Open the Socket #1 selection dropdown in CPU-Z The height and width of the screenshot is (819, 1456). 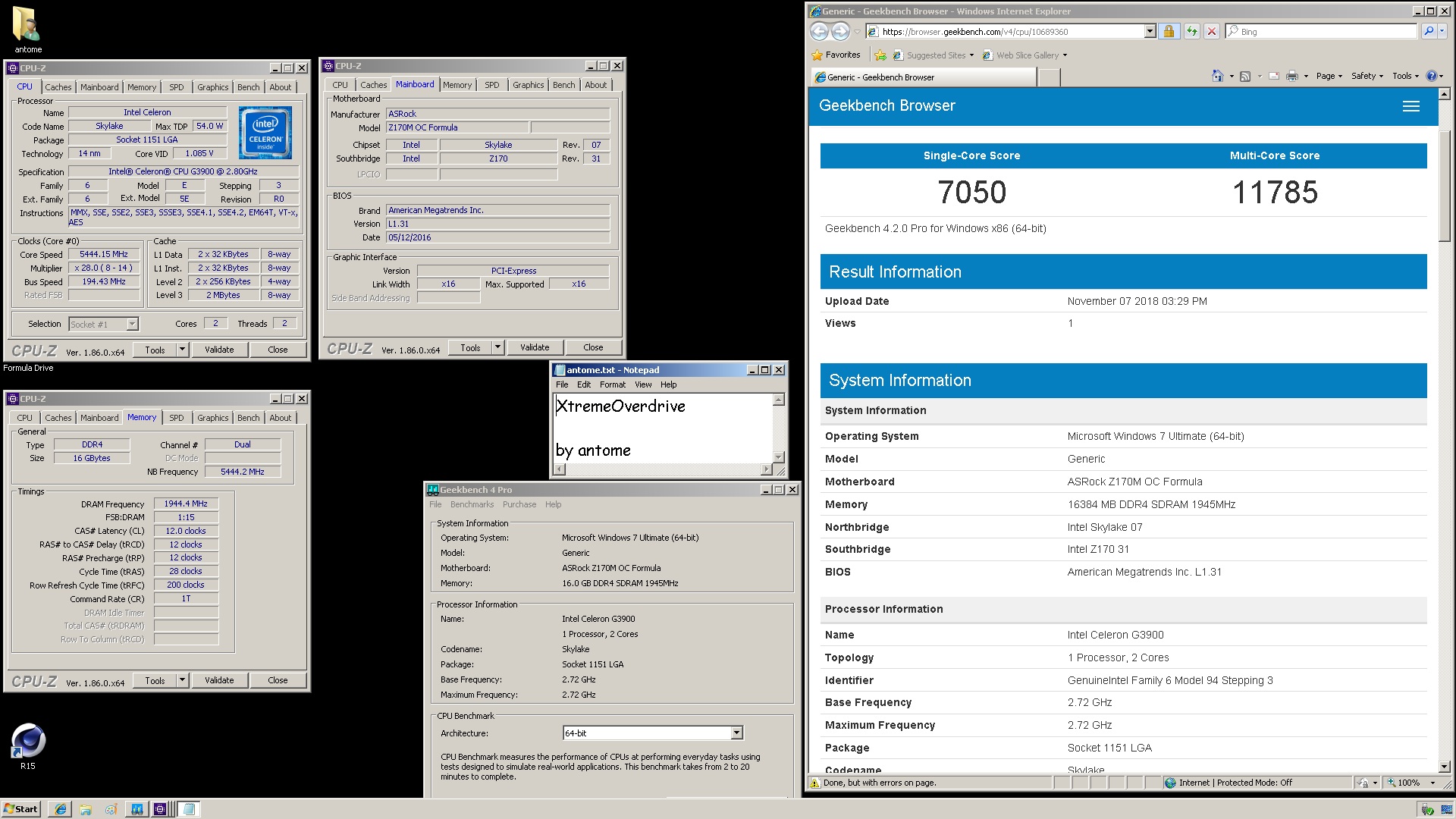coord(132,324)
